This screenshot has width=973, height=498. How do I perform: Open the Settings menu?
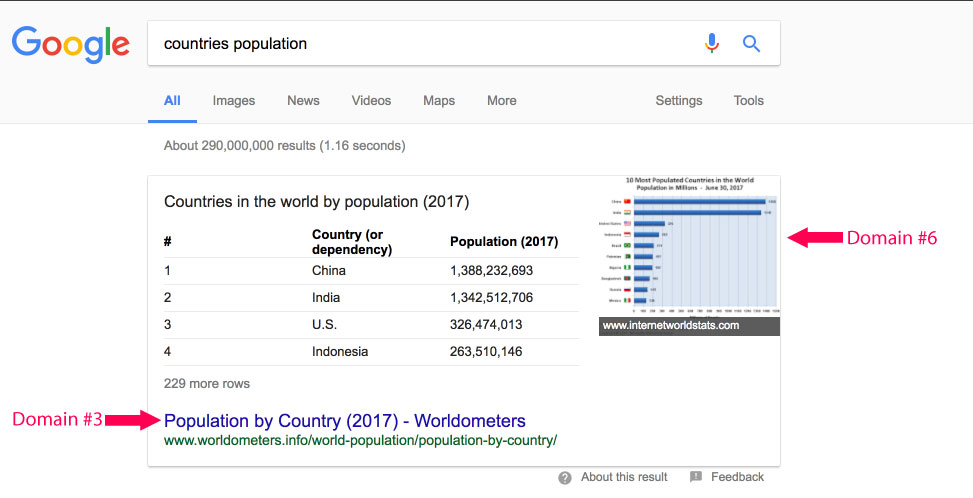click(x=679, y=100)
